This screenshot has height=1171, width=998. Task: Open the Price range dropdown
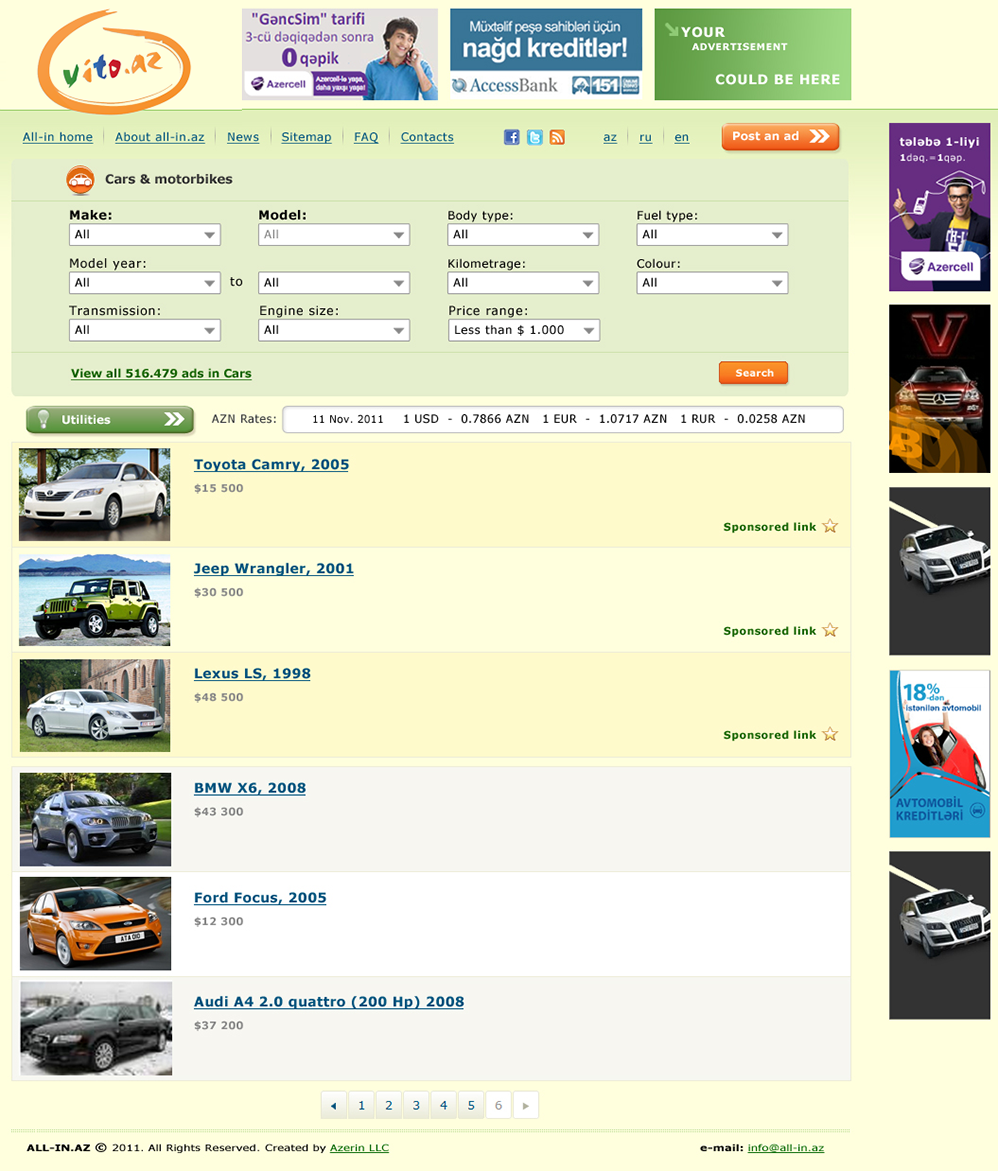point(524,330)
